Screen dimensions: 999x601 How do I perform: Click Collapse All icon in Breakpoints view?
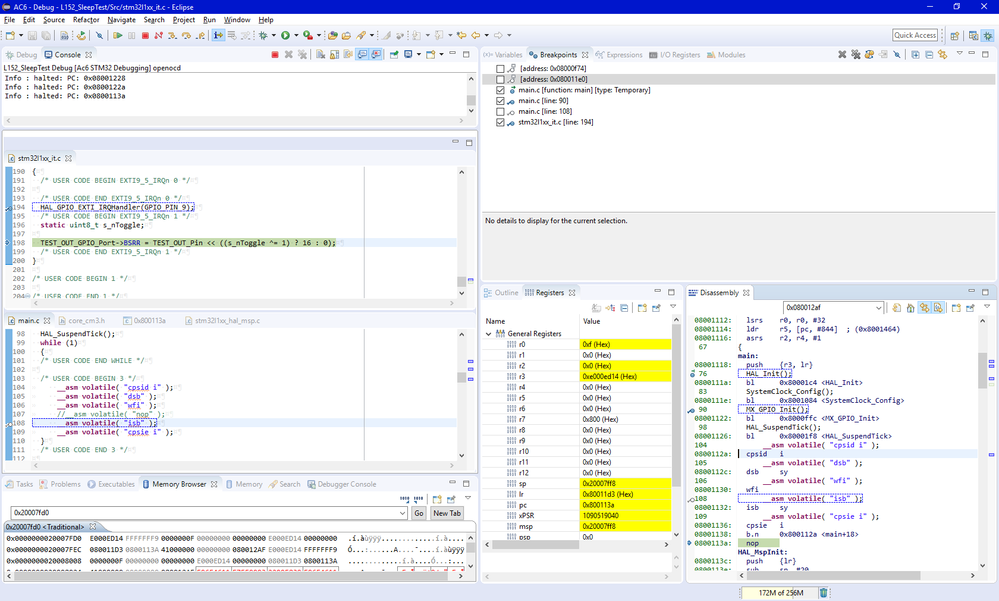click(929, 55)
